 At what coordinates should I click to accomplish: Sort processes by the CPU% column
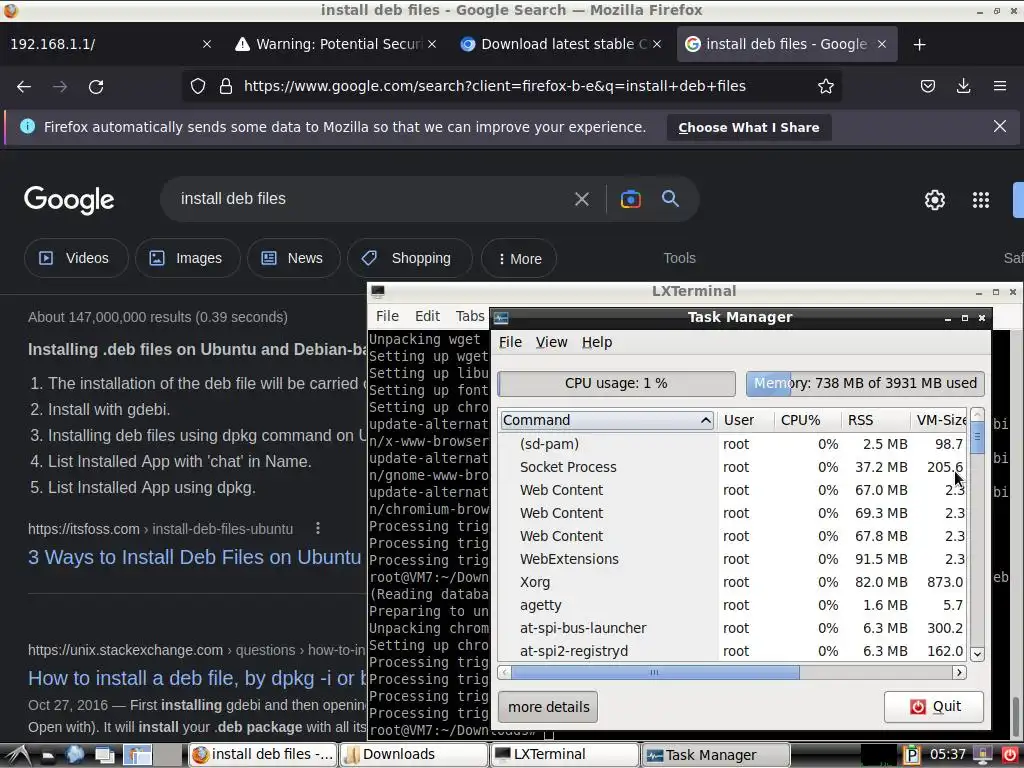[x=807, y=420]
